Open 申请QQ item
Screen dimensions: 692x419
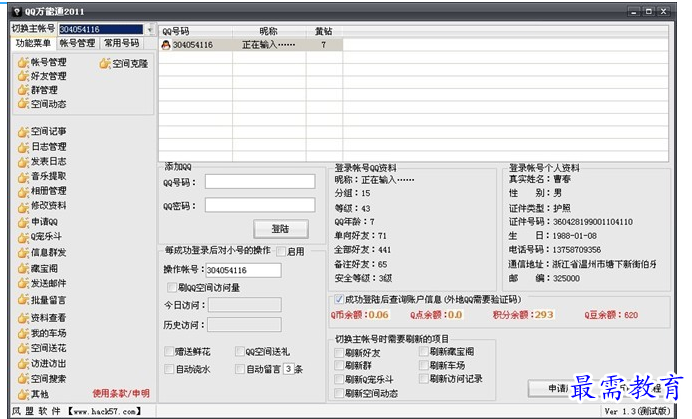38,222
